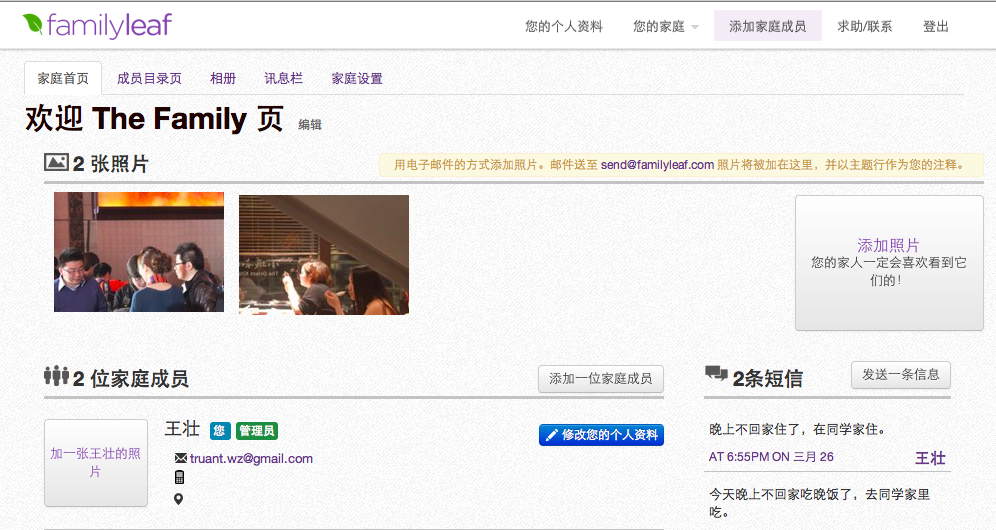Image resolution: width=996 pixels, height=530 pixels.
Task: Click the blue 修改您的个人资料 button
Action: point(602,435)
